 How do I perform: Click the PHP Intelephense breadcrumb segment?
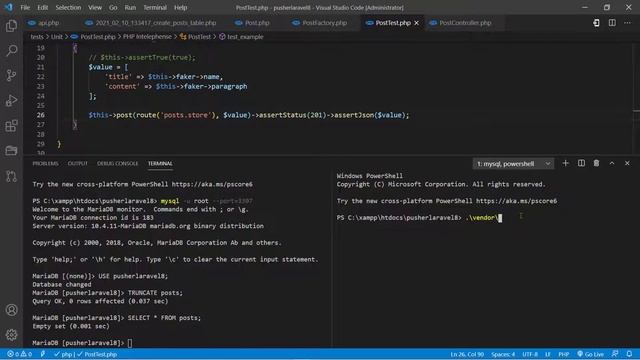(x=147, y=37)
